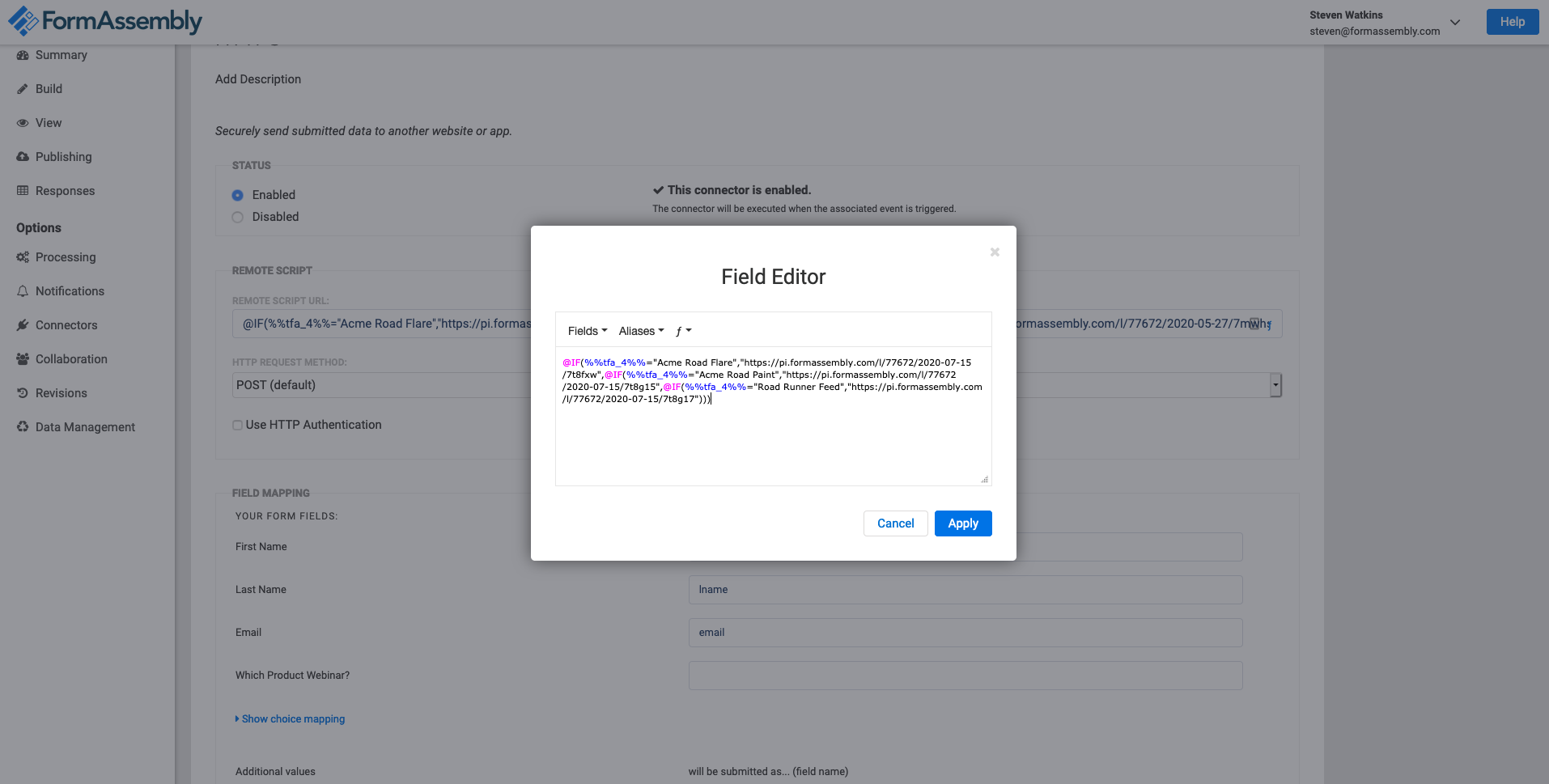
Task: Open Responses in the sidebar
Action: tap(66, 191)
